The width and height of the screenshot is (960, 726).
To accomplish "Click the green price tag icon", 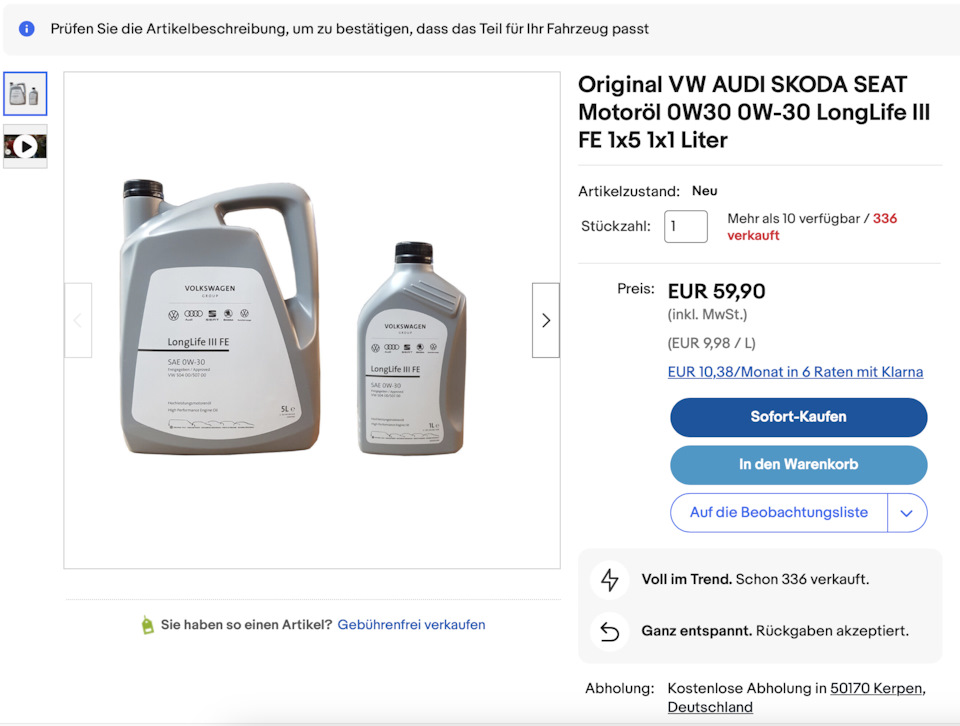I will tap(148, 625).
